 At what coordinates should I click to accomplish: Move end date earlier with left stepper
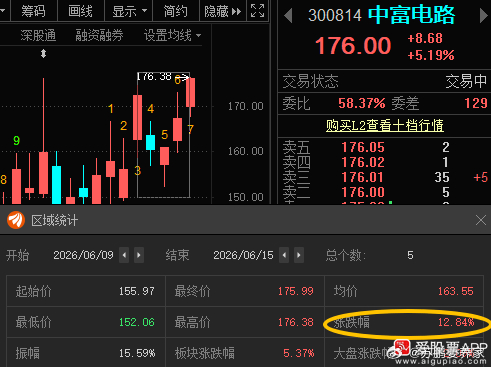(x=284, y=255)
